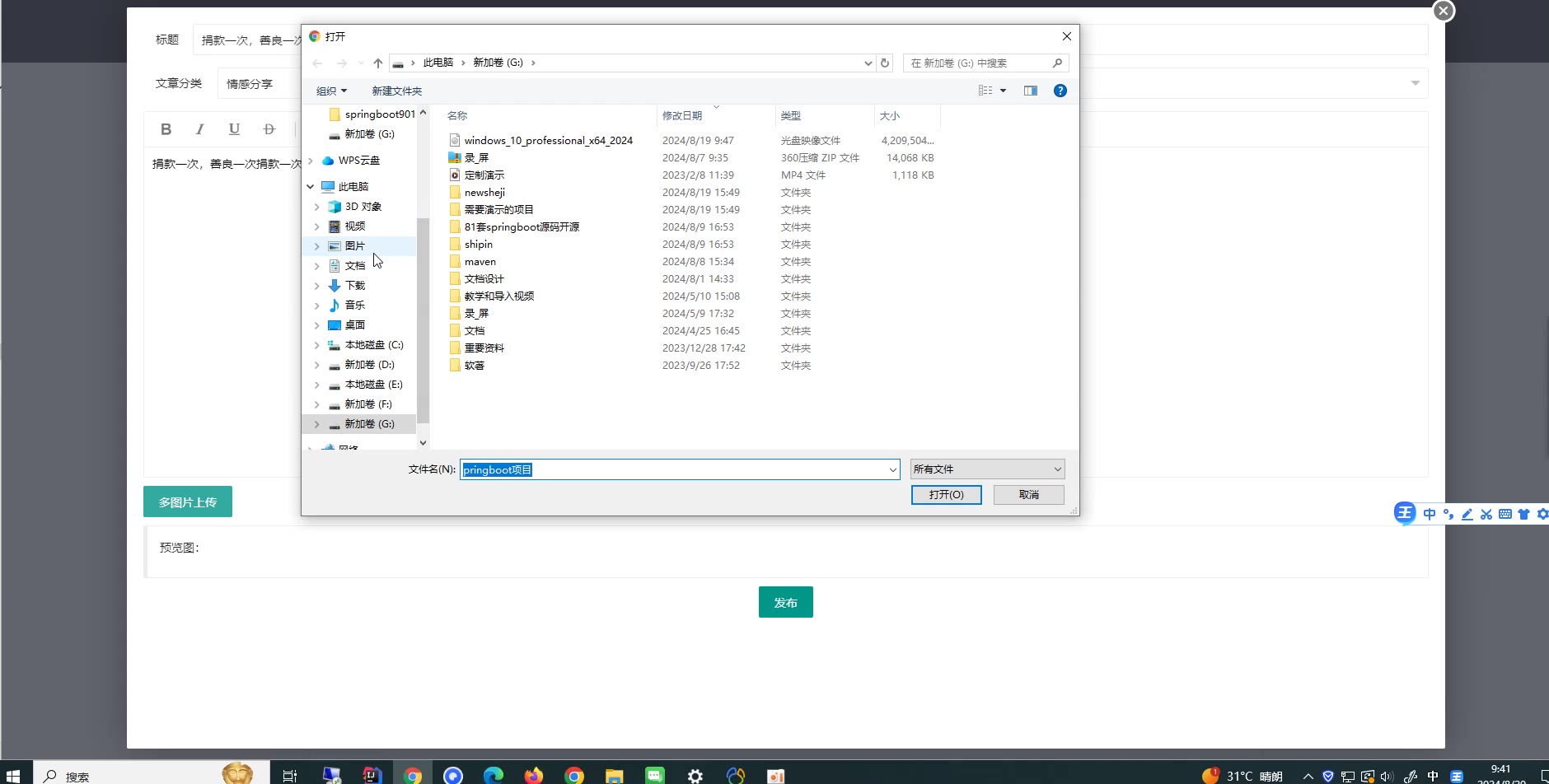Click scroll-down arrow of navigation tree
The width and height of the screenshot is (1549, 784).
pos(423,443)
